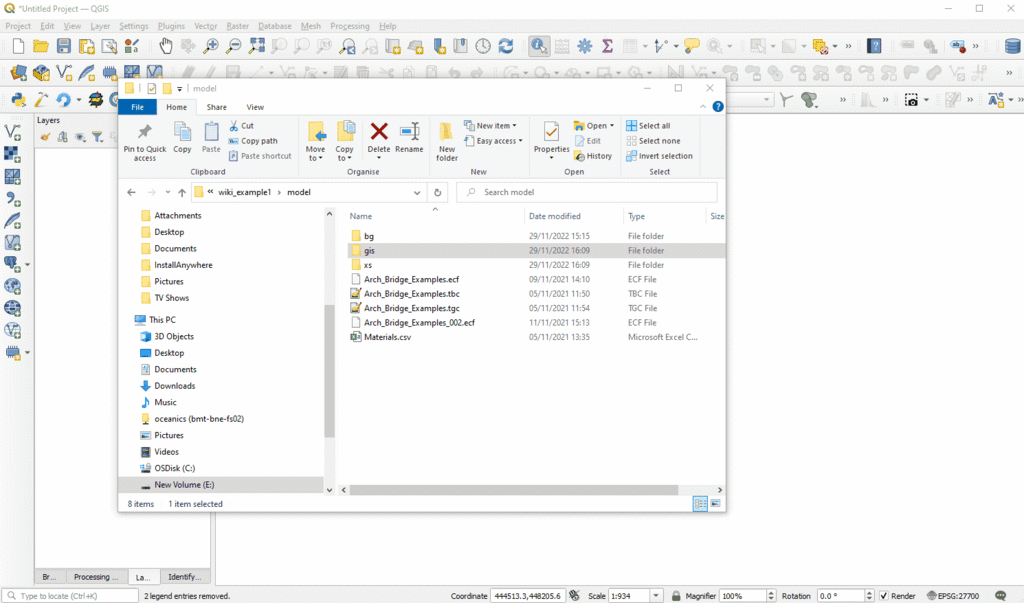Toggle the Render checkbox
This screenshot has height=603, width=1024.
883,596
